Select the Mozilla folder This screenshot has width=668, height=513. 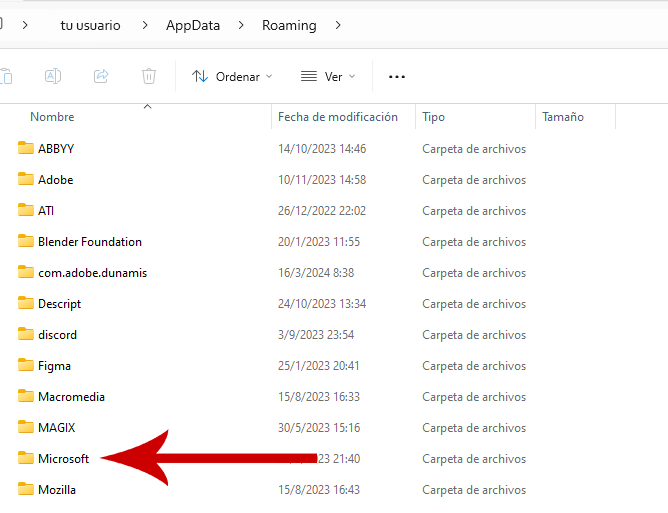[x=57, y=490]
